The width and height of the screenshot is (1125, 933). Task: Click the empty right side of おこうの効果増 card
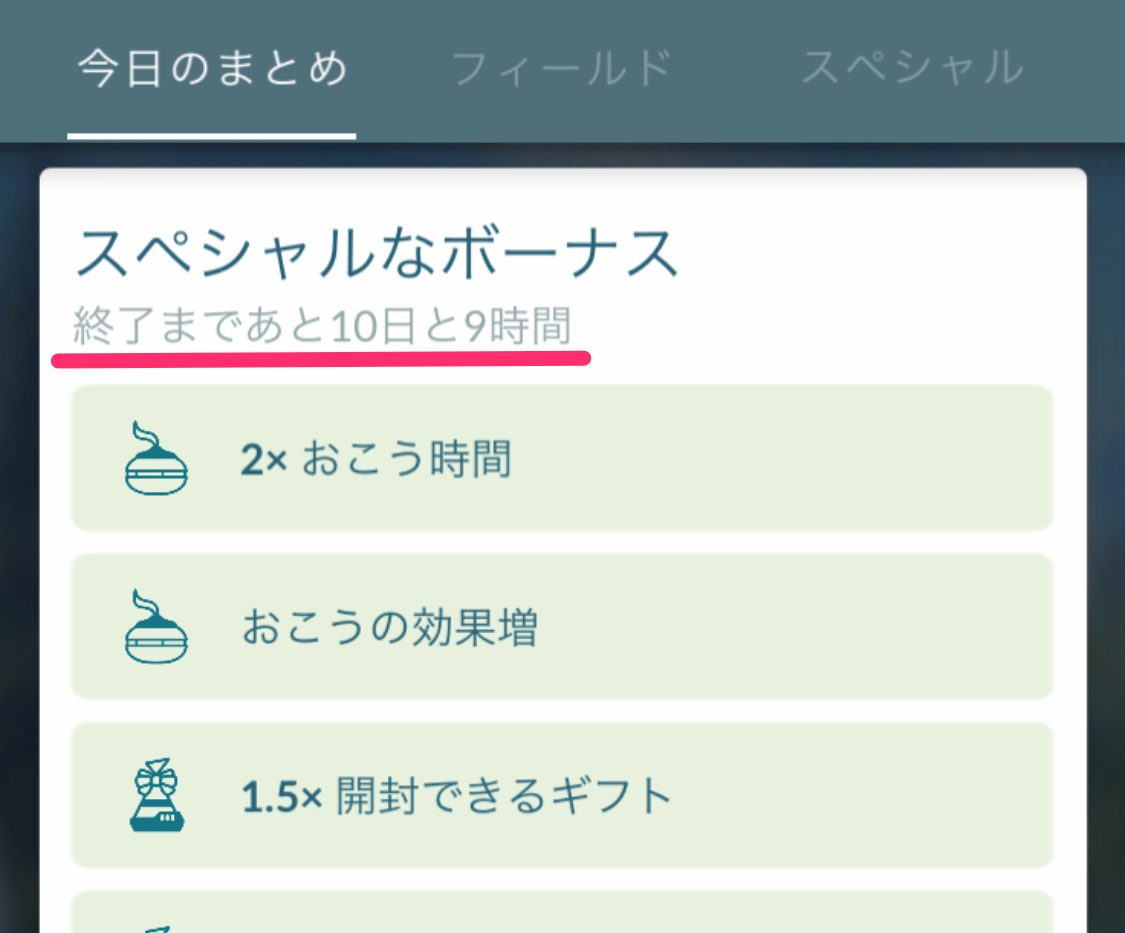[x=796, y=627]
